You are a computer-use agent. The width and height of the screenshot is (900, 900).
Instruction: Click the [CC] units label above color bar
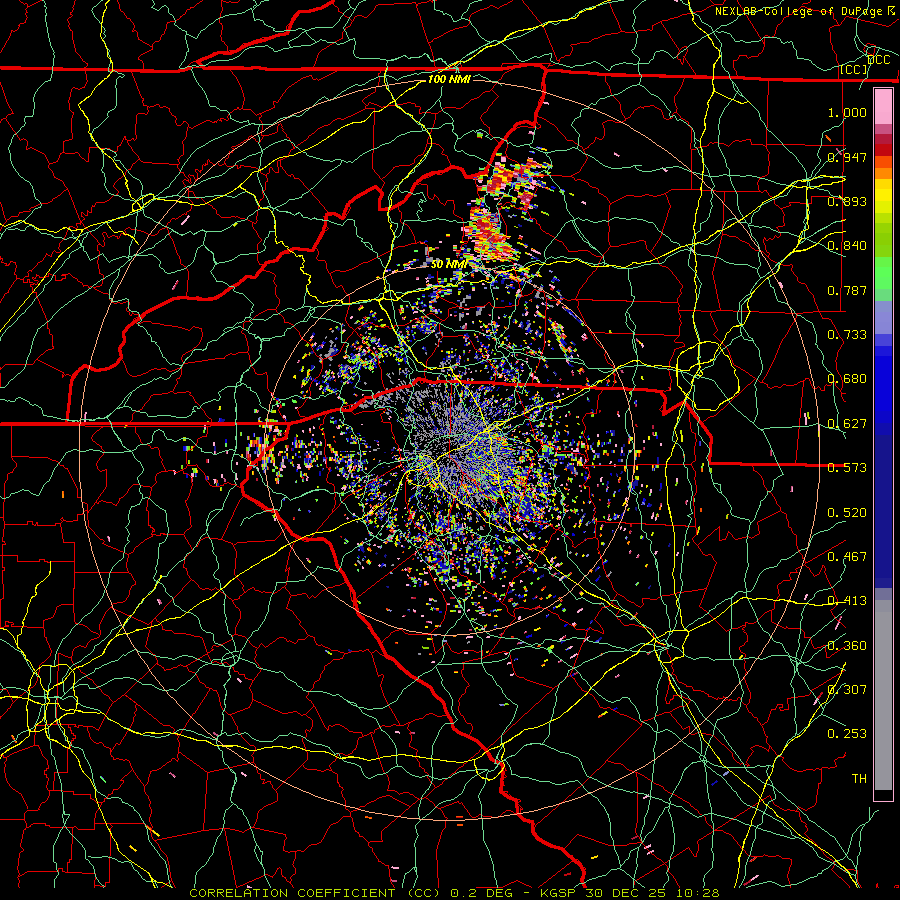click(x=854, y=69)
